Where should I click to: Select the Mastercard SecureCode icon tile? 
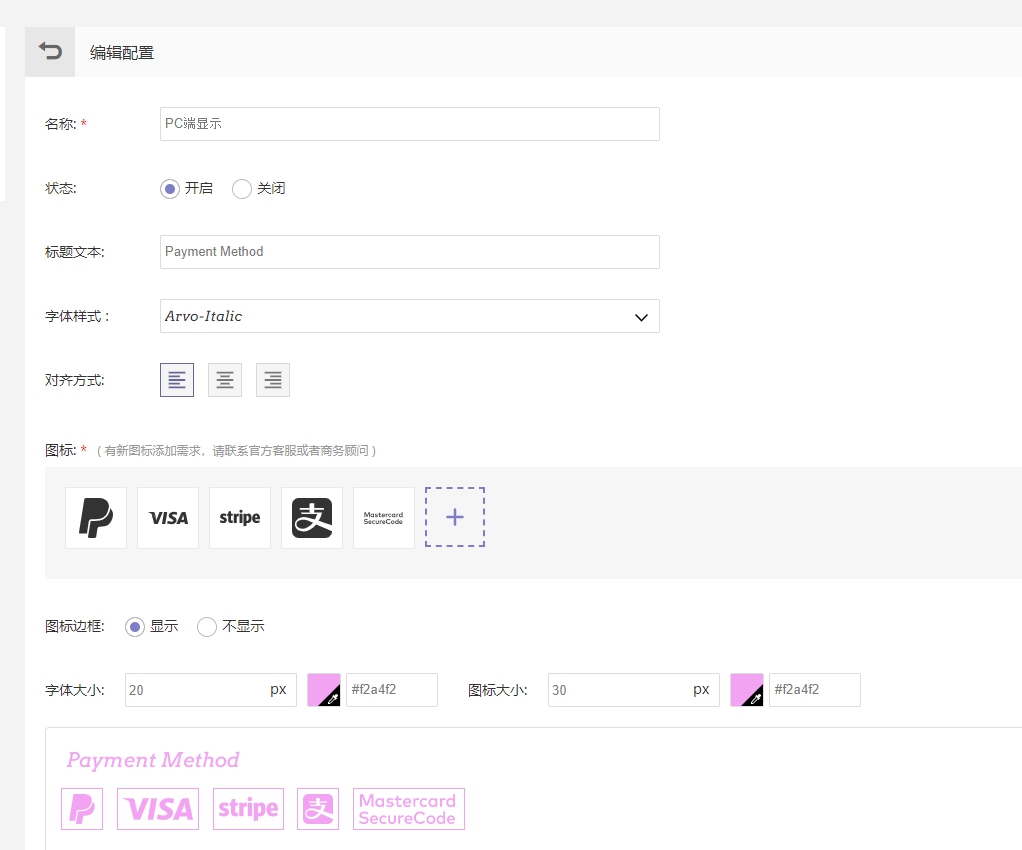(x=384, y=518)
